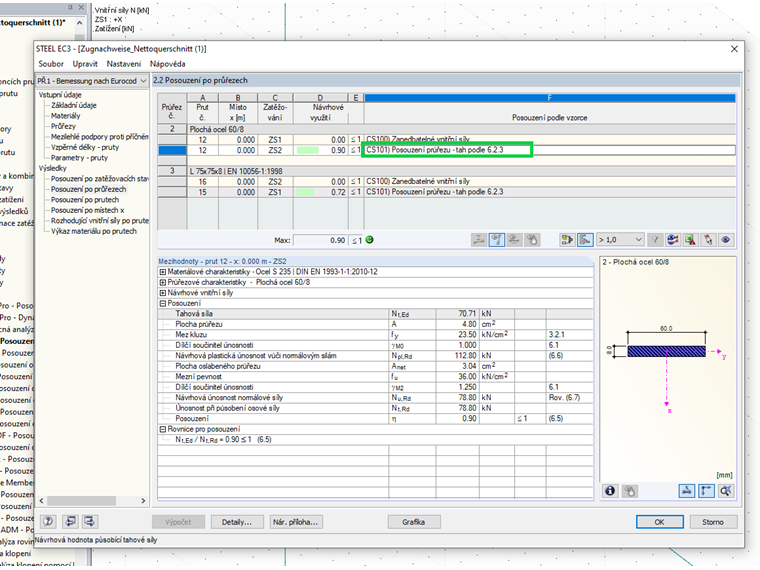This screenshot has height=570, width=760.
Task: Click green utilization bar for member 12 ZS2
Action: click(307, 151)
